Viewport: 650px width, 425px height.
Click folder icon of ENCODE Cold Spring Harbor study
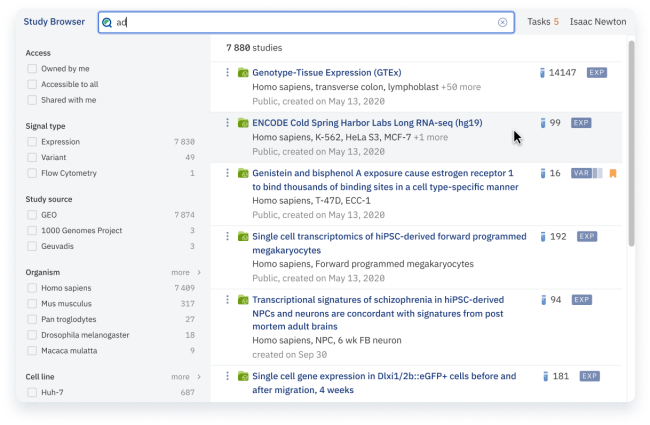[x=243, y=123]
